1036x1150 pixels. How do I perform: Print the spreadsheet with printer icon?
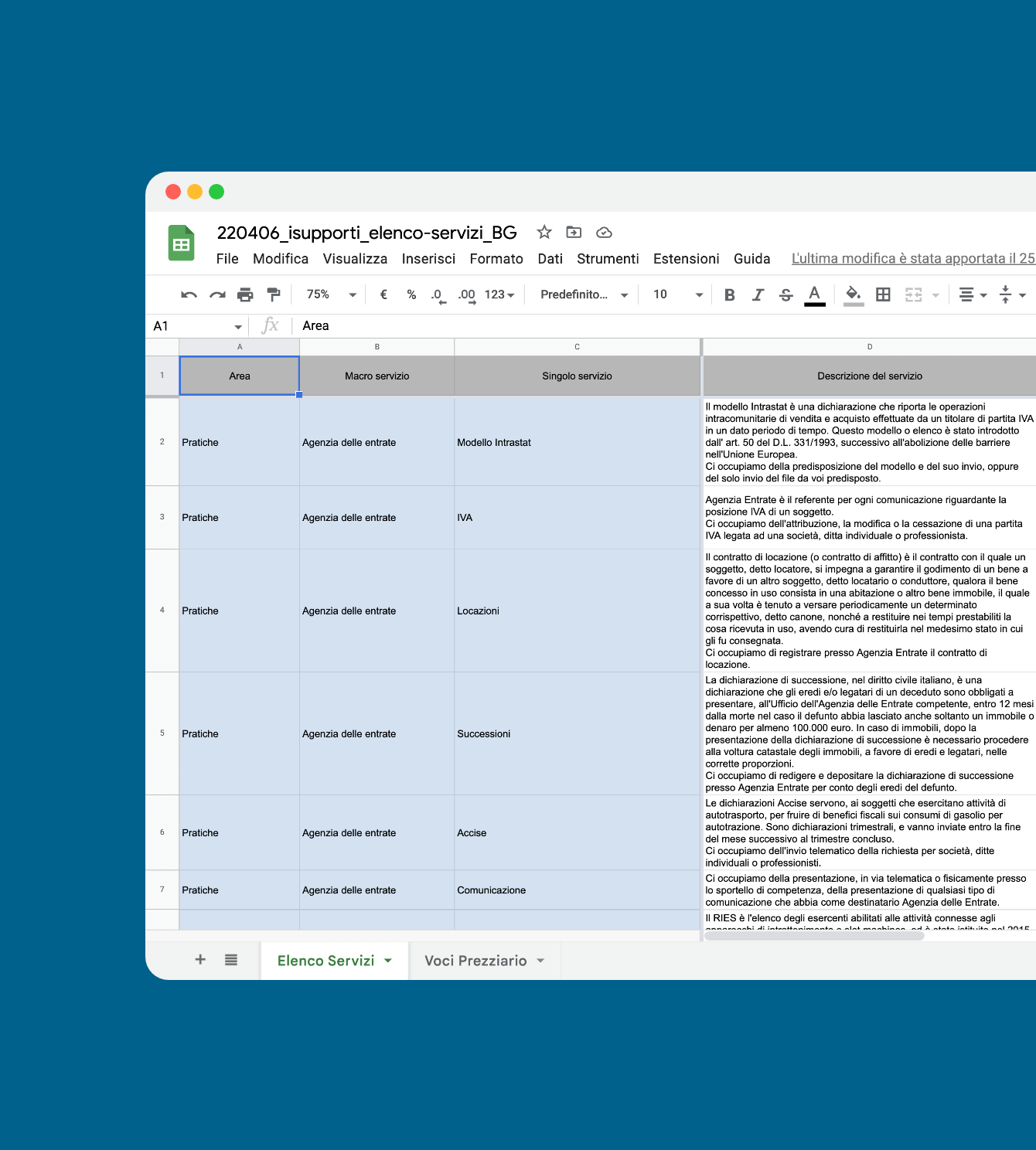point(245,294)
